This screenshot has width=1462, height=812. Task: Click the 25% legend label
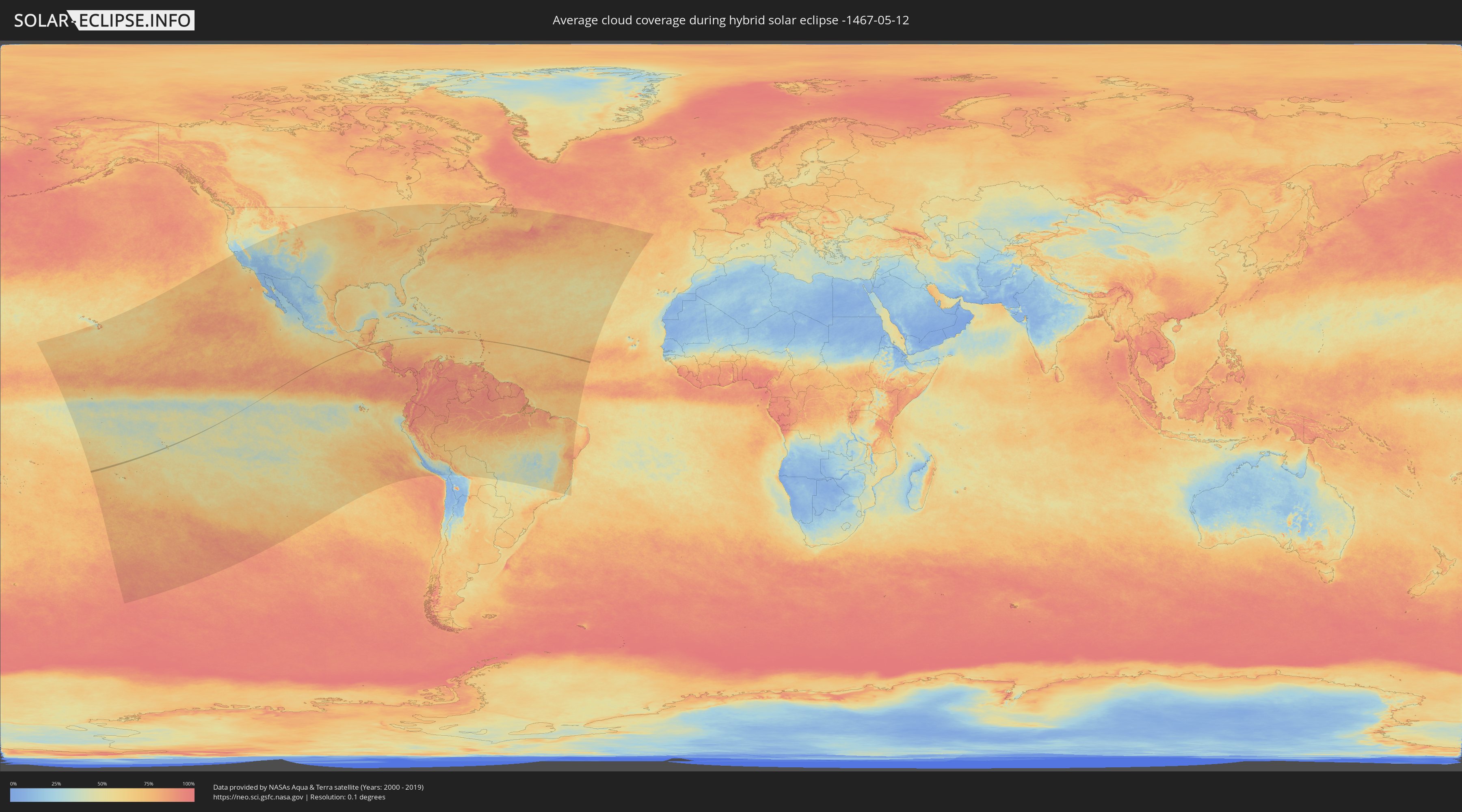pyautogui.click(x=56, y=784)
